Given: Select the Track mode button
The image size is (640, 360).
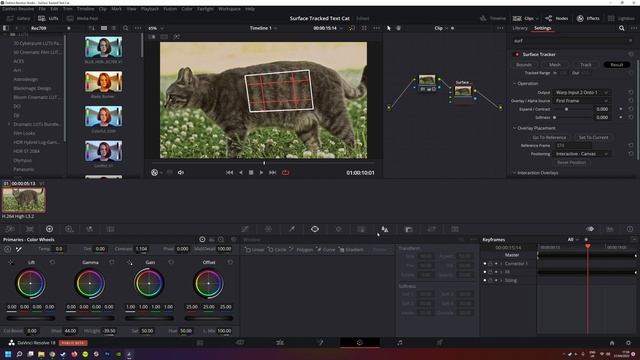Looking at the screenshot, I should [586, 64].
